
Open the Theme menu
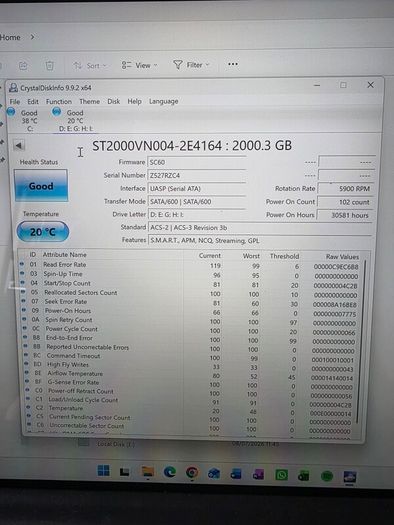(89, 101)
